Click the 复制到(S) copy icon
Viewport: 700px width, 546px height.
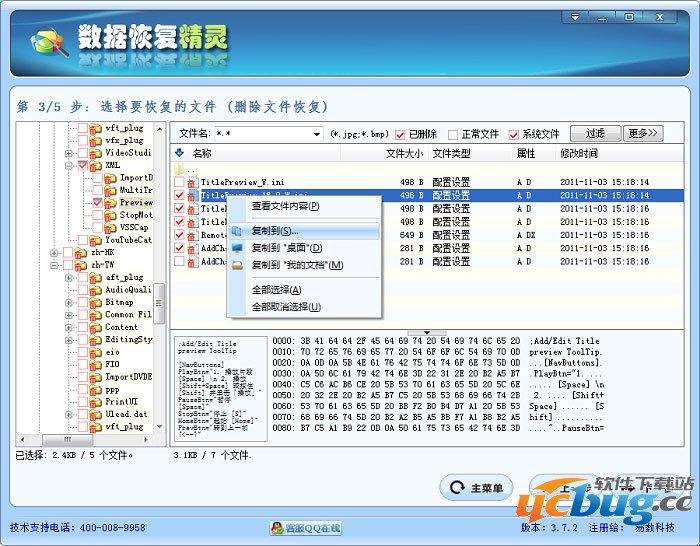point(237,231)
